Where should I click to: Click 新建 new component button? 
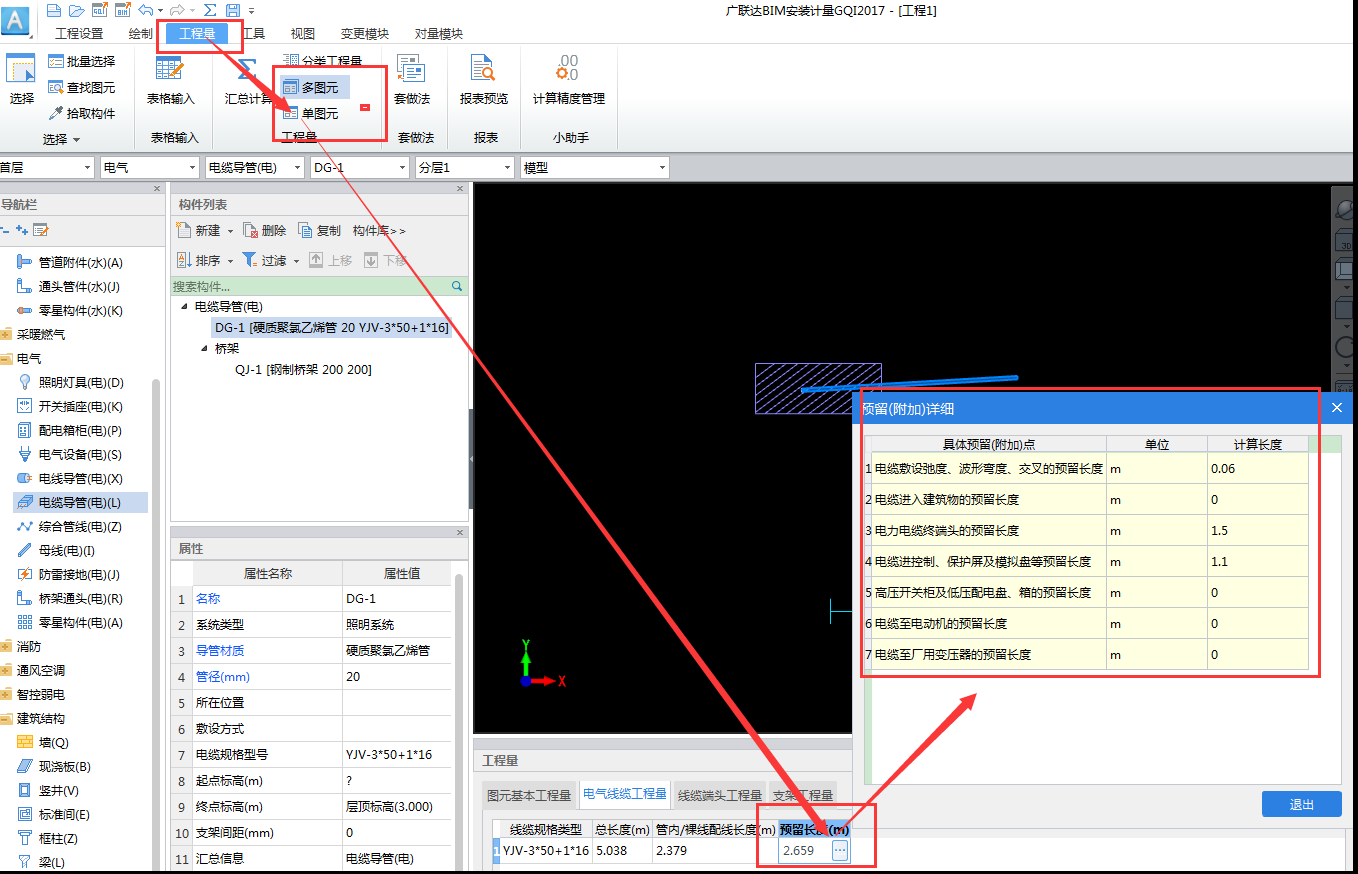click(199, 230)
